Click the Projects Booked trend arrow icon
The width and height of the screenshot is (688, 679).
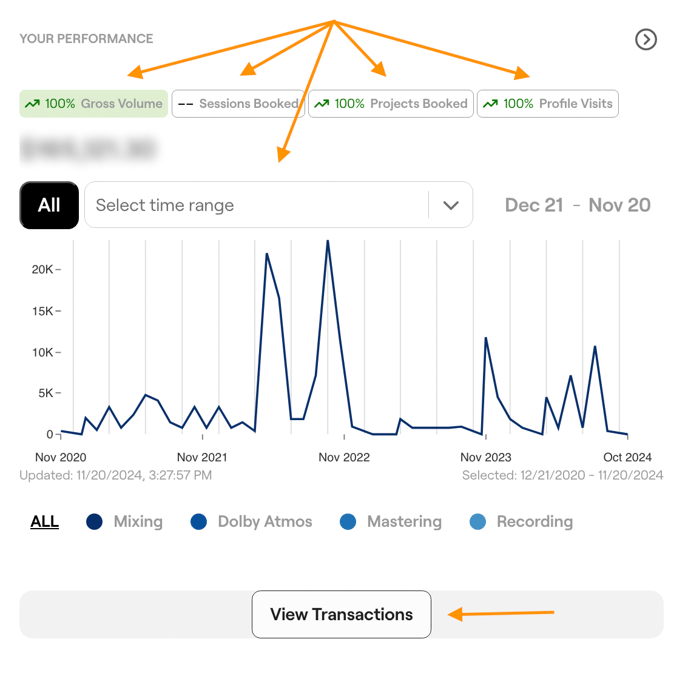(x=321, y=104)
